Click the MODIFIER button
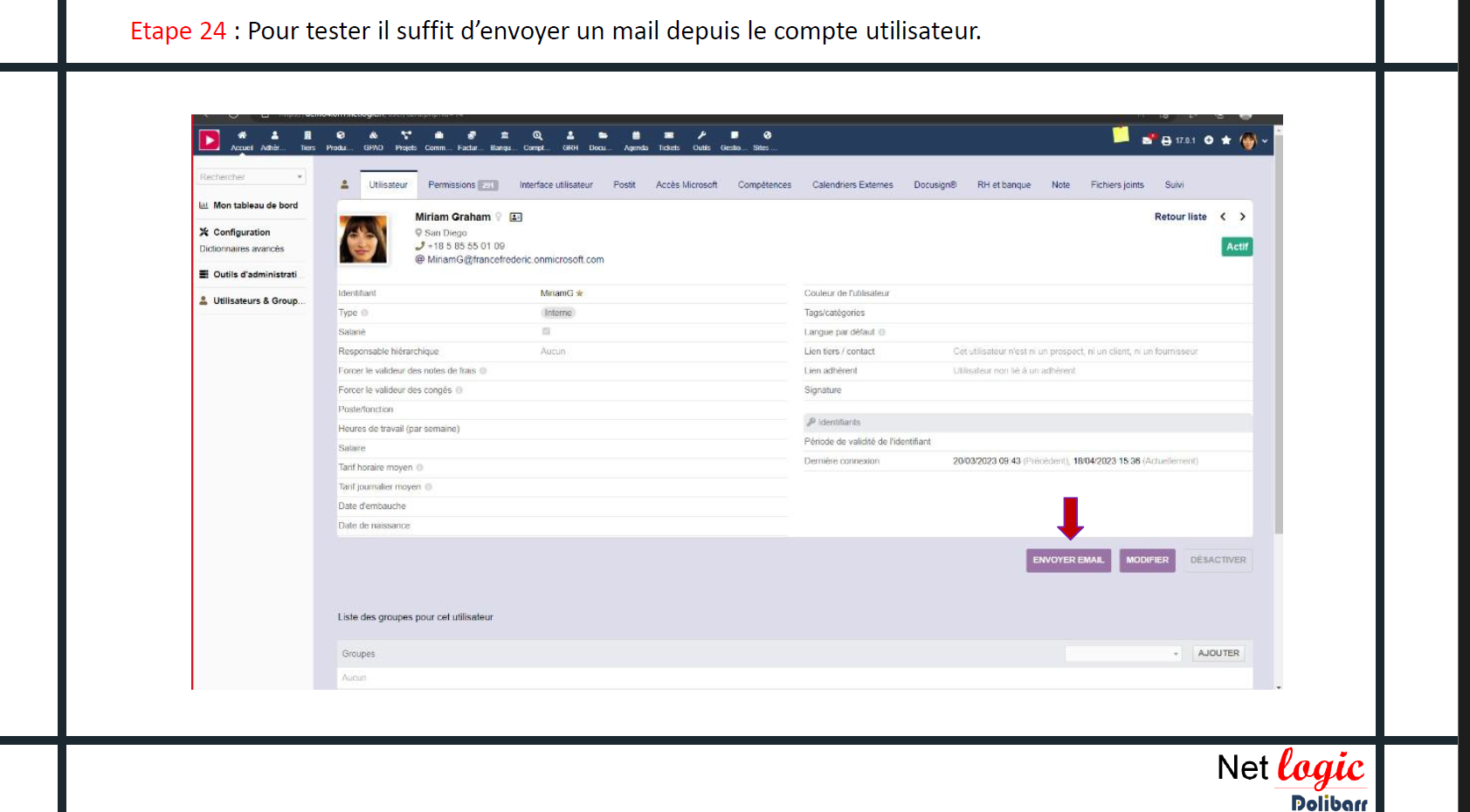The width and height of the screenshot is (1470, 812). click(1147, 561)
